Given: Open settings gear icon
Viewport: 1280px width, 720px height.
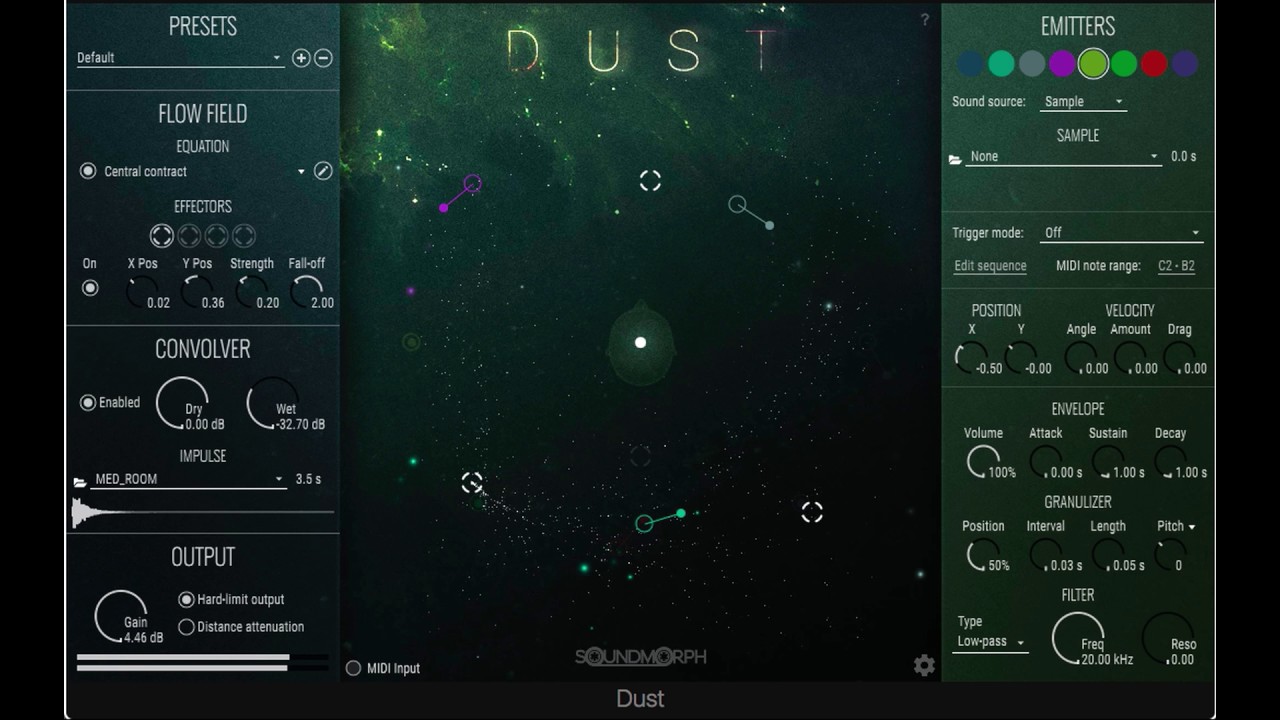Looking at the screenshot, I should pos(924,666).
